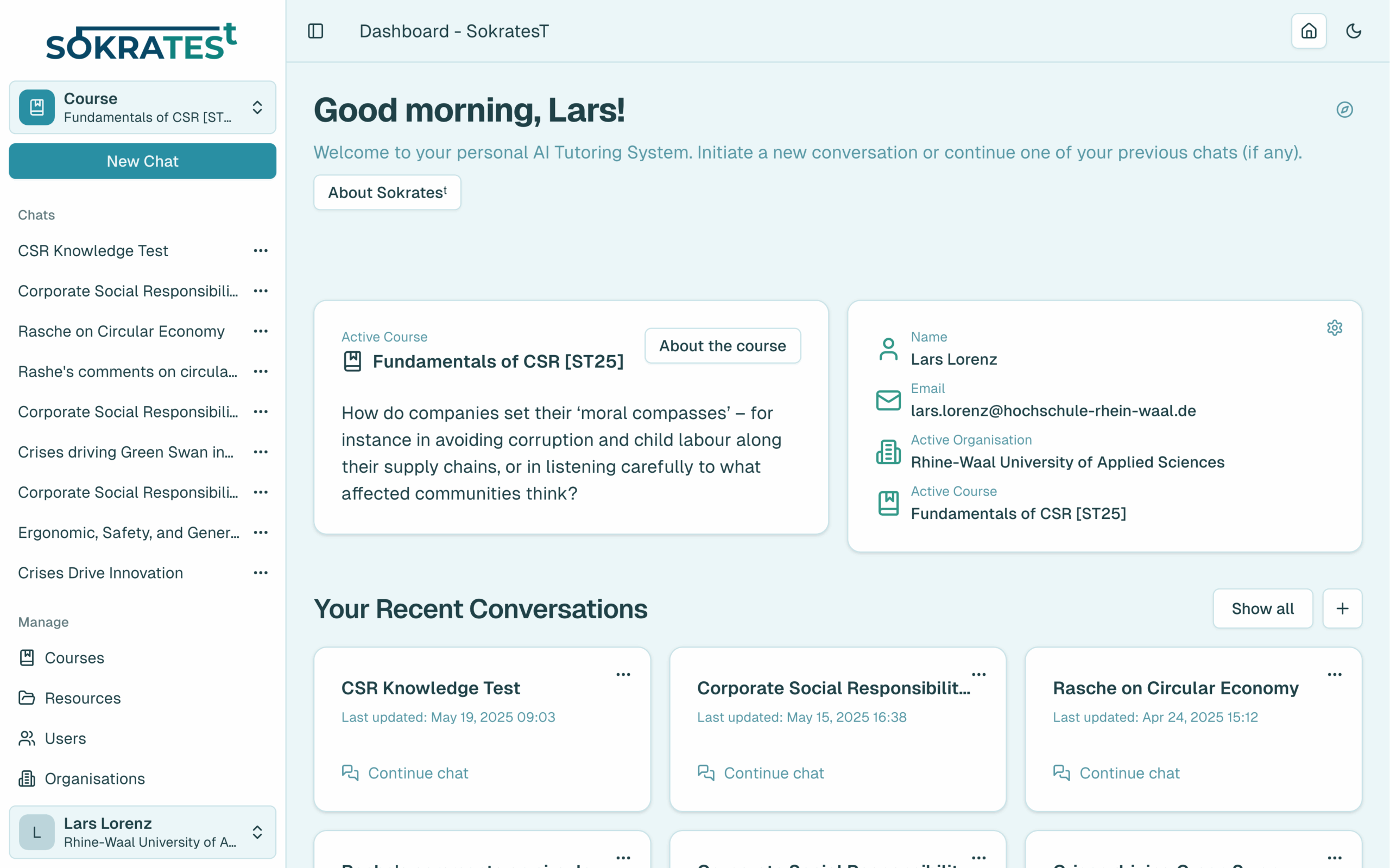This screenshot has width=1390, height=868.
Task: Open Ergonomic, Safety, and Gener... chat
Action: pyautogui.click(x=129, y=533)
